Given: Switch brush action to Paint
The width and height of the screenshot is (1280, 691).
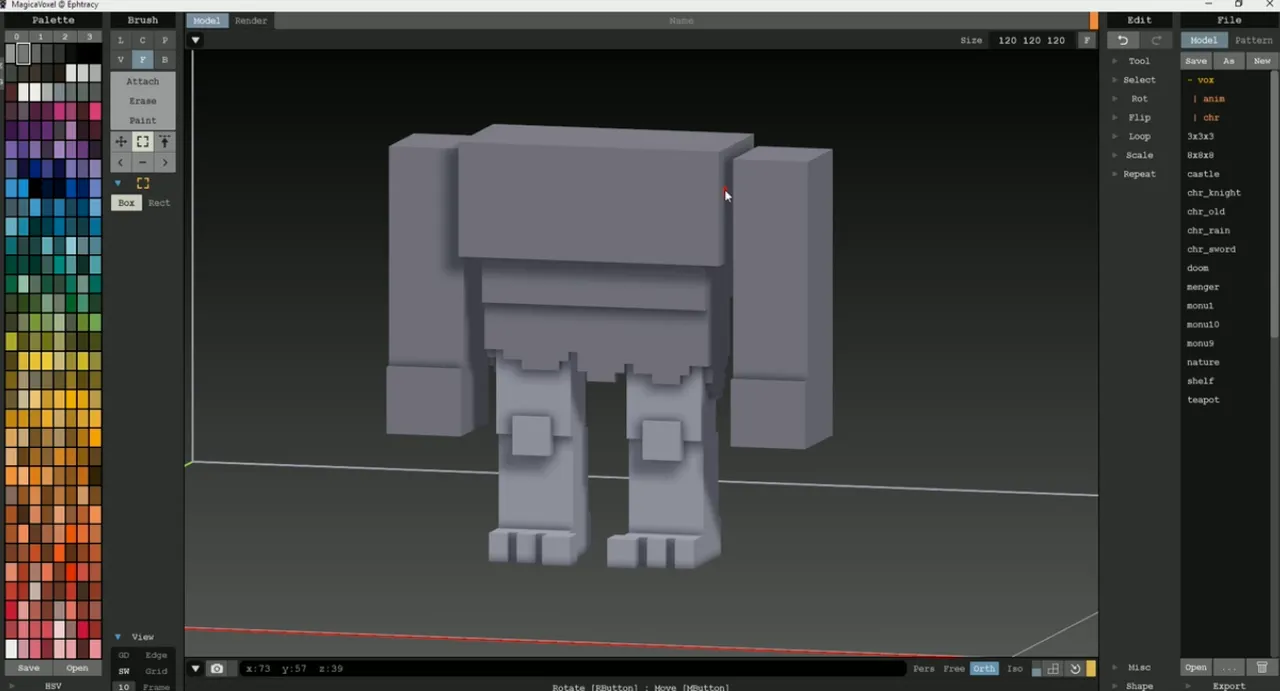Looking at the screenshot, I should pyautogui.click(x=143, y=120).
